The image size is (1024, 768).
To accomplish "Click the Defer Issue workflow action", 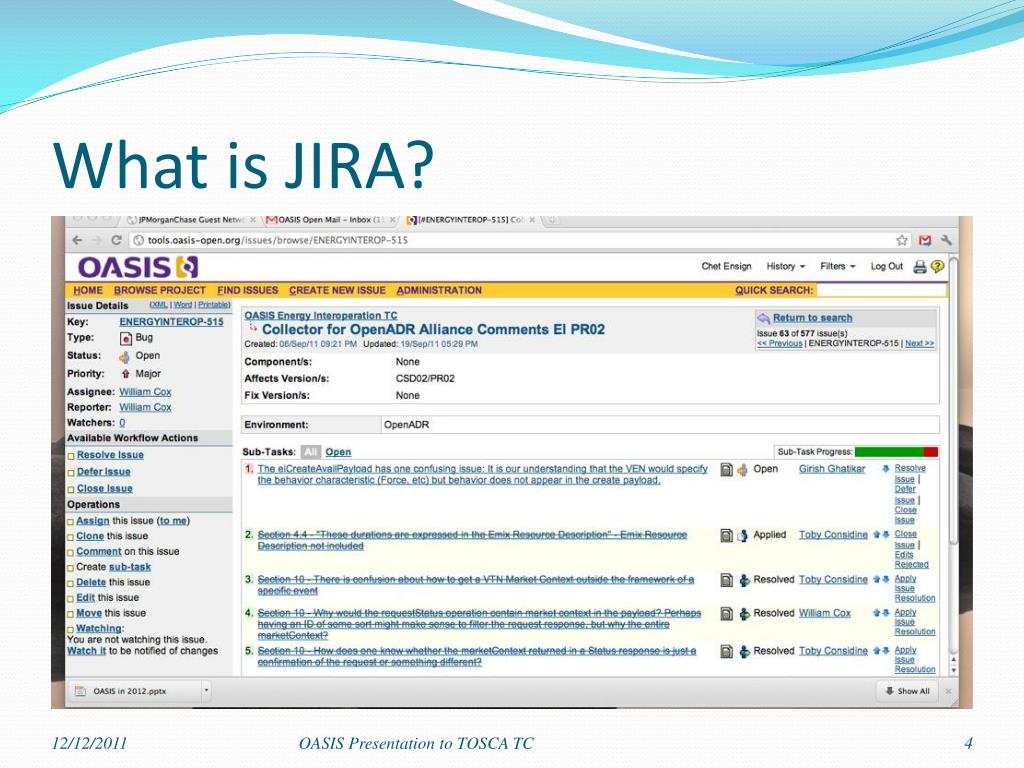I will click(104, 472).
